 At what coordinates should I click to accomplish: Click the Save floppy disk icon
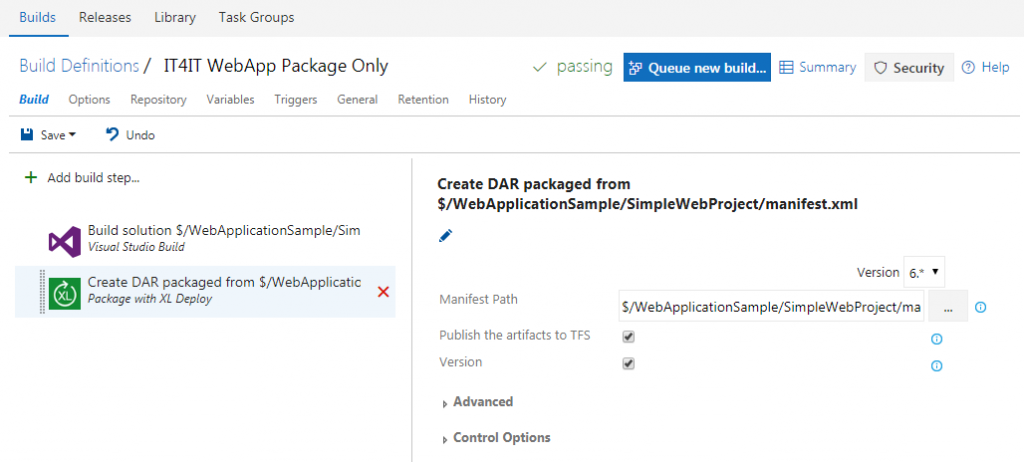pos(27,135)
